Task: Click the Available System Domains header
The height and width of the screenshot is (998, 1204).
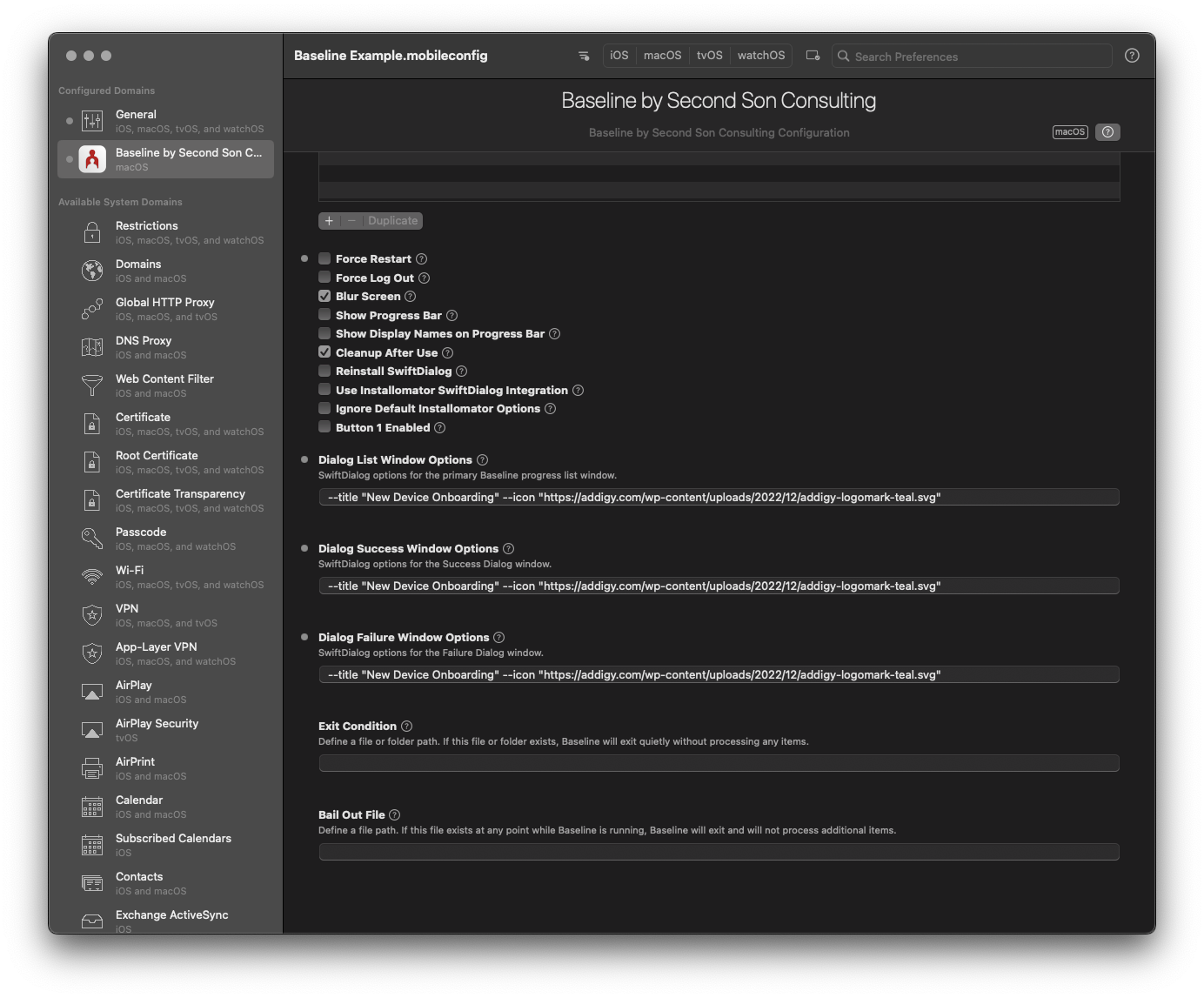Action: pos(120,202)
